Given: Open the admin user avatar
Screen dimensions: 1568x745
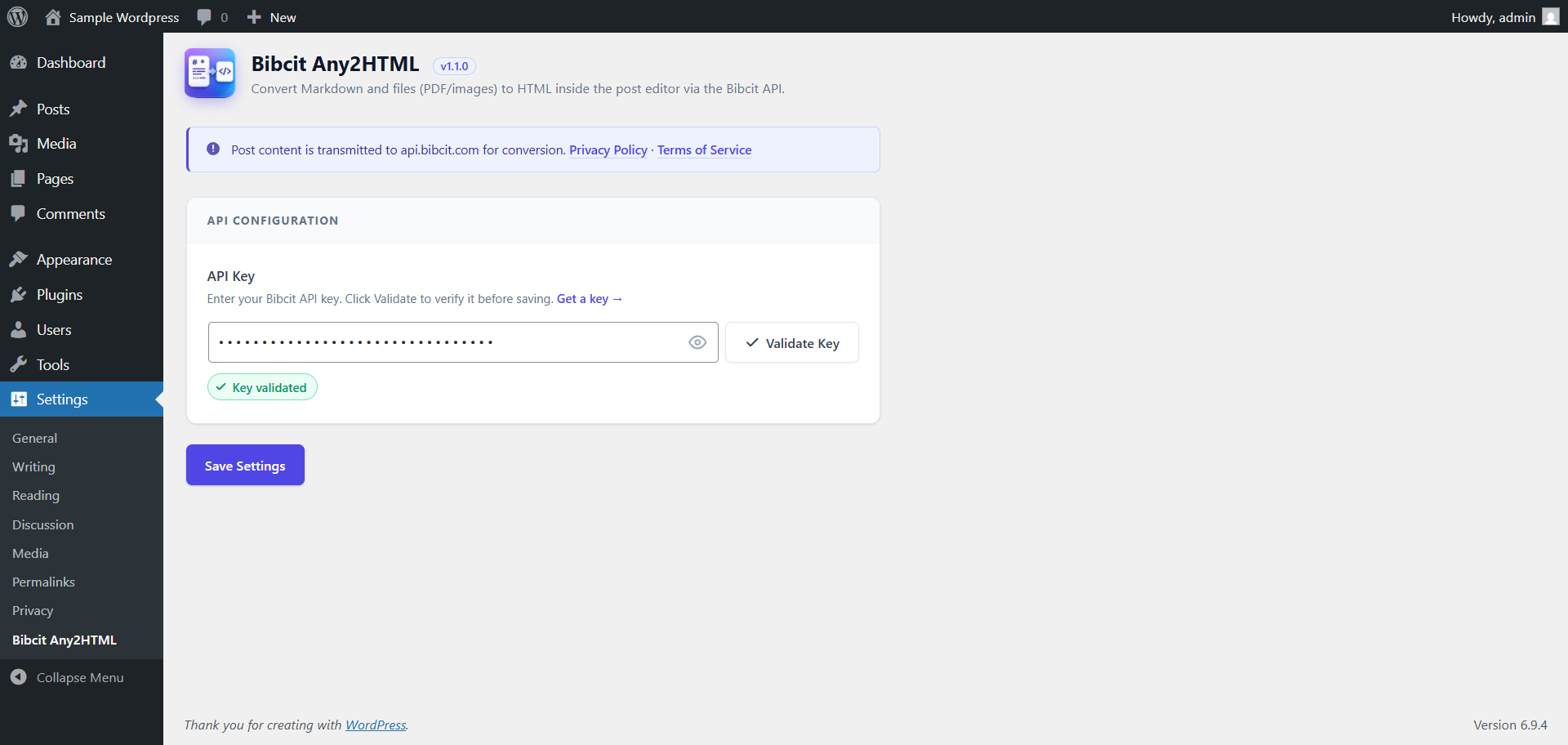Looking at the screenshot, I should [x=1551, y=17].
